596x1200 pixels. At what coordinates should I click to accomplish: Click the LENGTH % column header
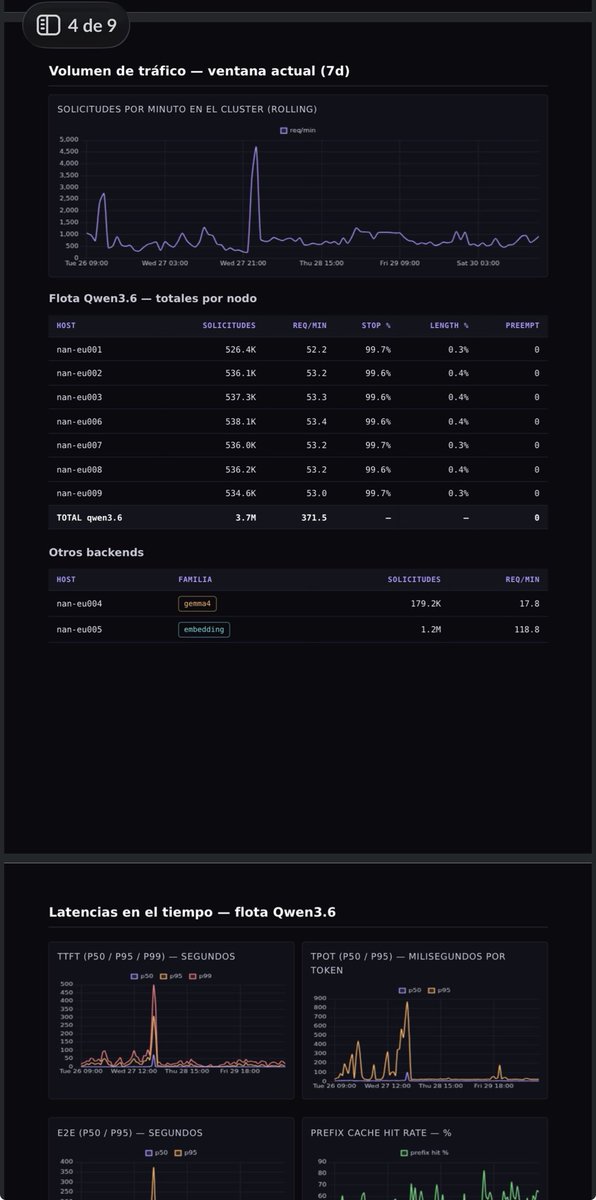coord(449,326)
